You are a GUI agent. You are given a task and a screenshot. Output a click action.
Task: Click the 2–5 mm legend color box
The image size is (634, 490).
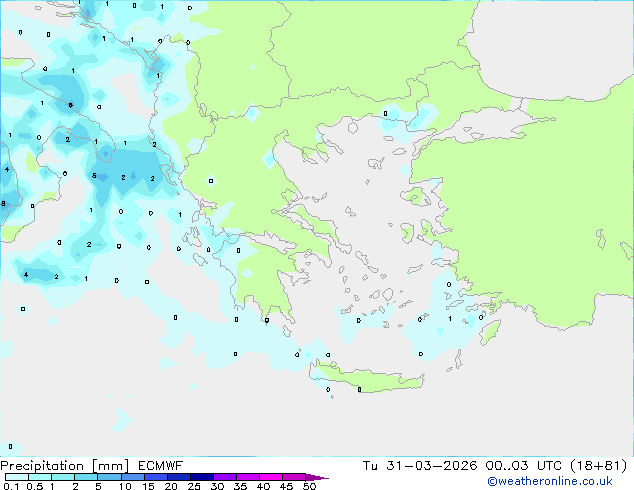[86, 477]
